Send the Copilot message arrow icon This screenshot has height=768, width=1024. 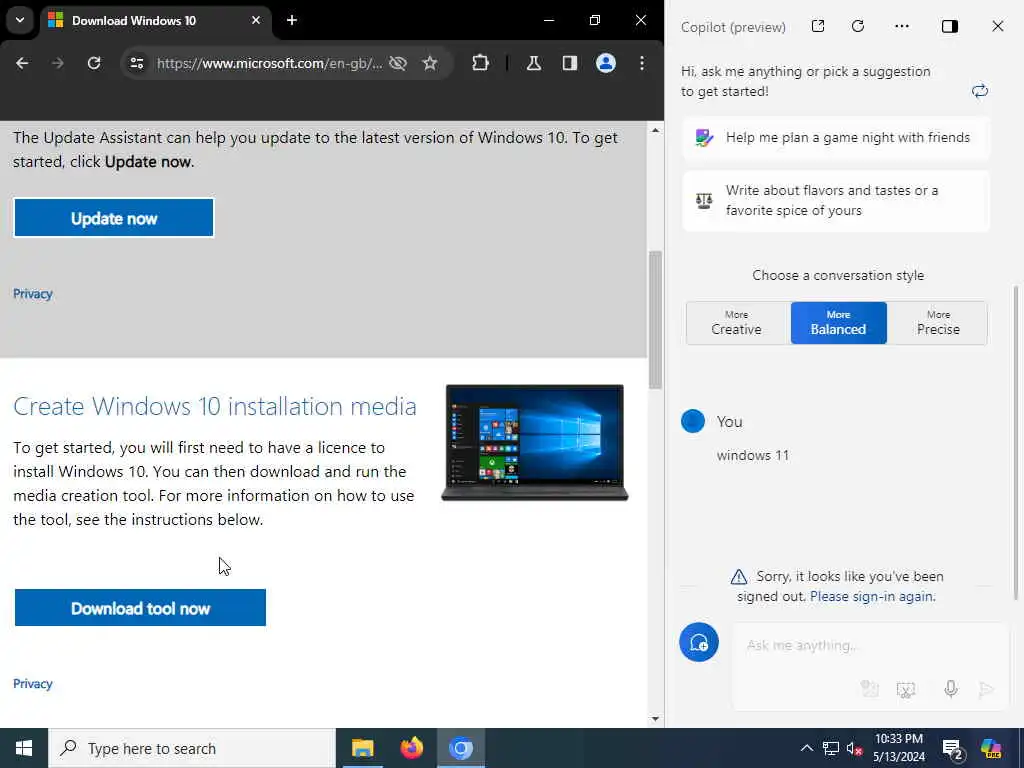pyautogui.click(x=985, y=689)
